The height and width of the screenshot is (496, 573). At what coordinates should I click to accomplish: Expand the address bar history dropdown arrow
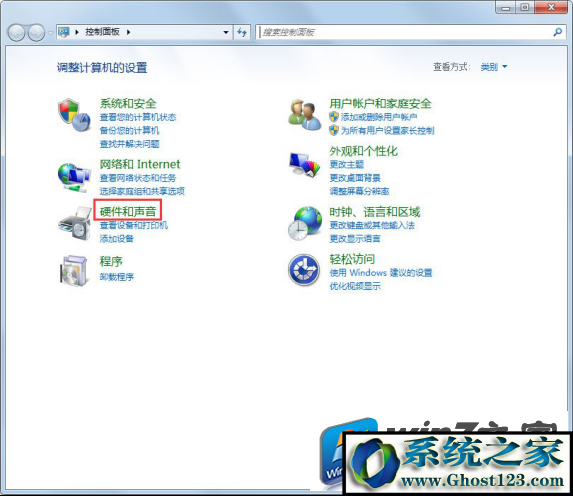click(x=226, y=32)
